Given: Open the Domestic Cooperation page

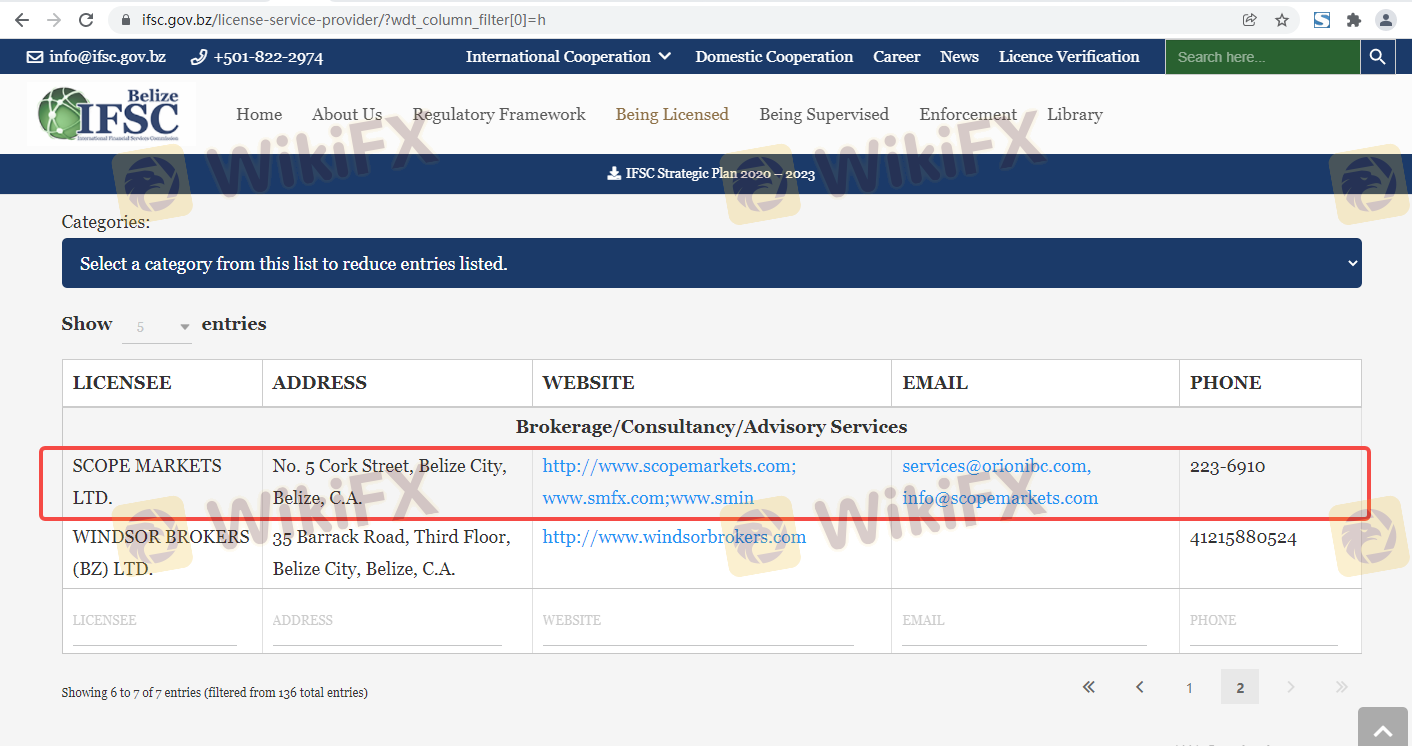Looking at the screenshot, I should (774, 57).
